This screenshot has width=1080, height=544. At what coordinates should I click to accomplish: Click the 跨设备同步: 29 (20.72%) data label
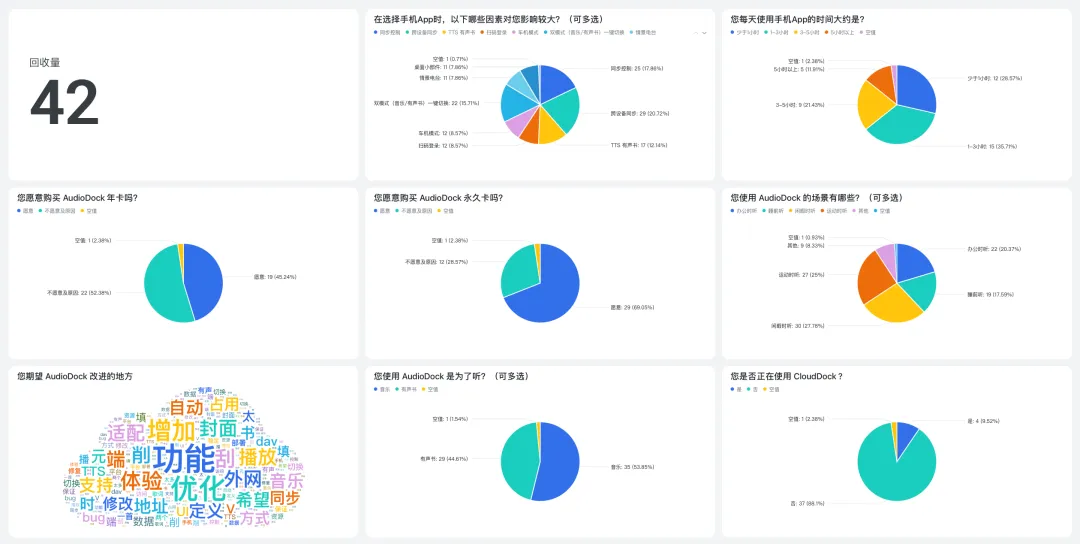[641, 113]
